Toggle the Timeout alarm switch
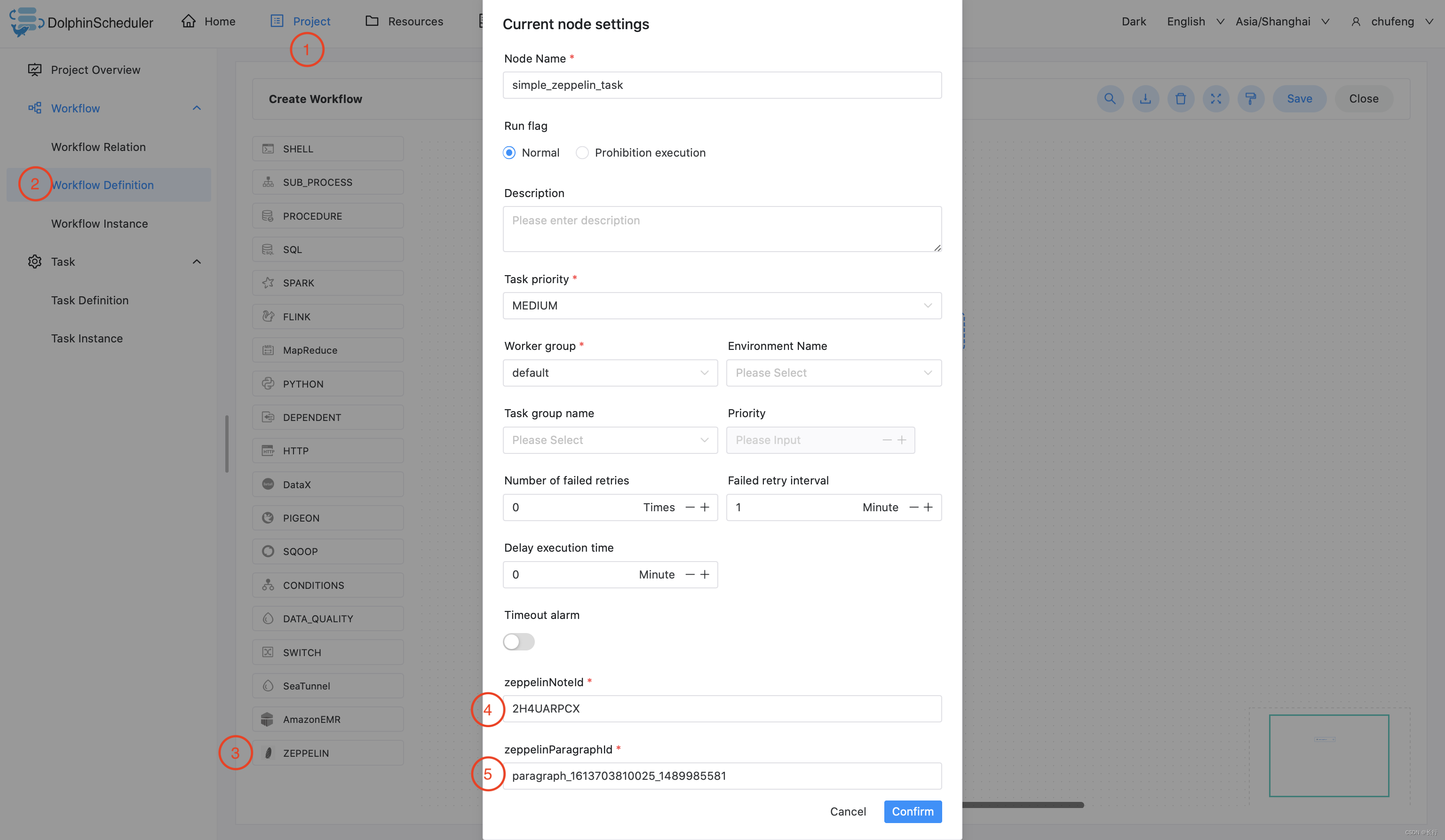The image size is (1445, 840). click(518, 642)
